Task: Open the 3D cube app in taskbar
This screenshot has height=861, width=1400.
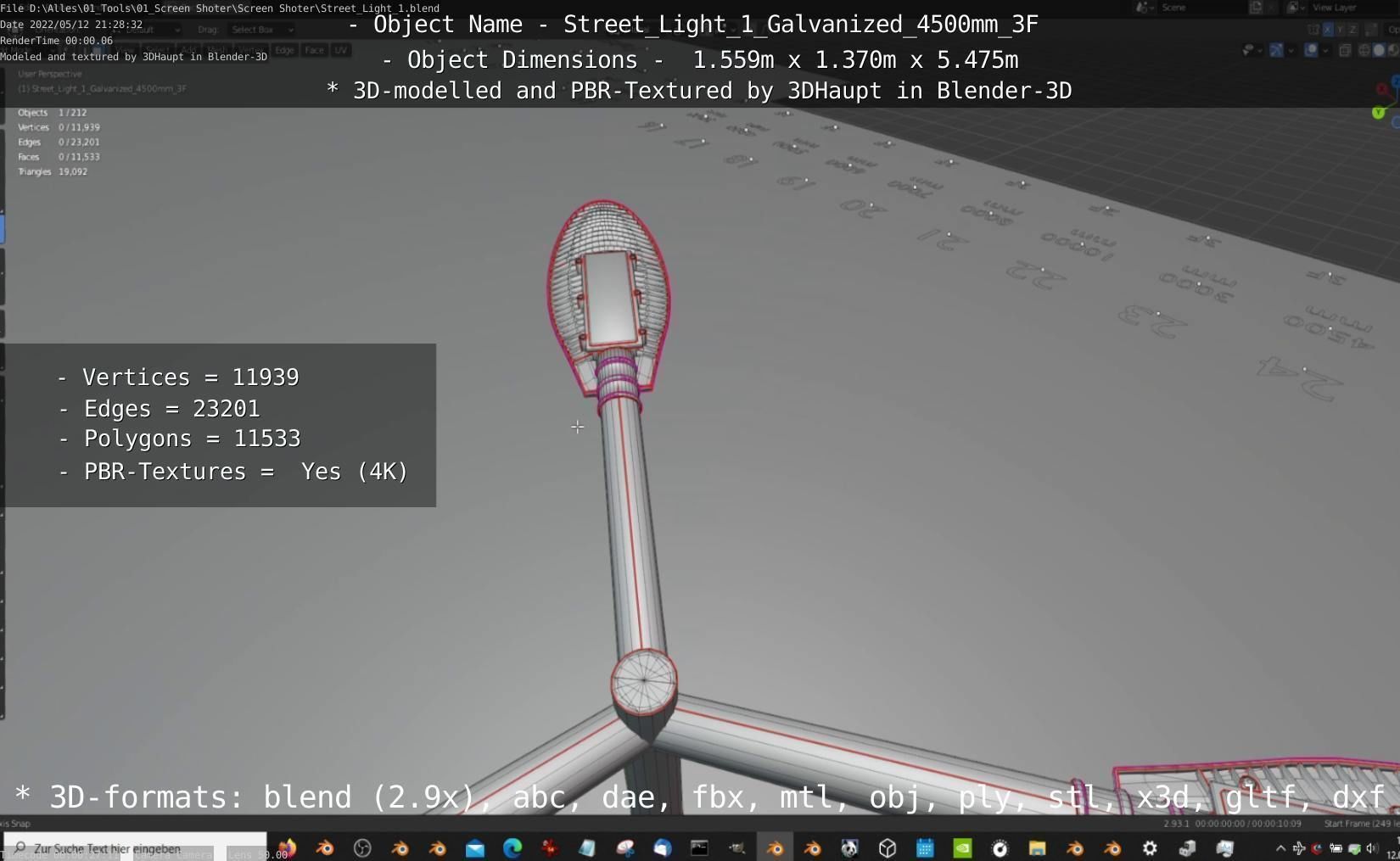Action: (888, 847)
